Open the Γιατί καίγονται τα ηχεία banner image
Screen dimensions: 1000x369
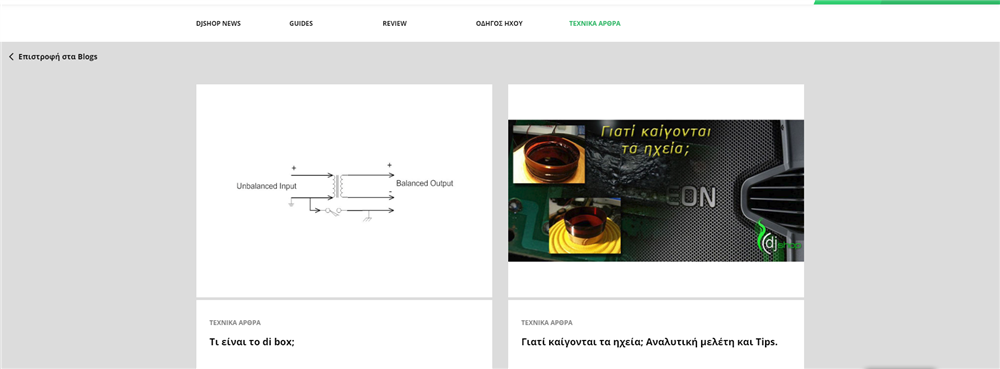pyautogui.click(x=656, y=191)
